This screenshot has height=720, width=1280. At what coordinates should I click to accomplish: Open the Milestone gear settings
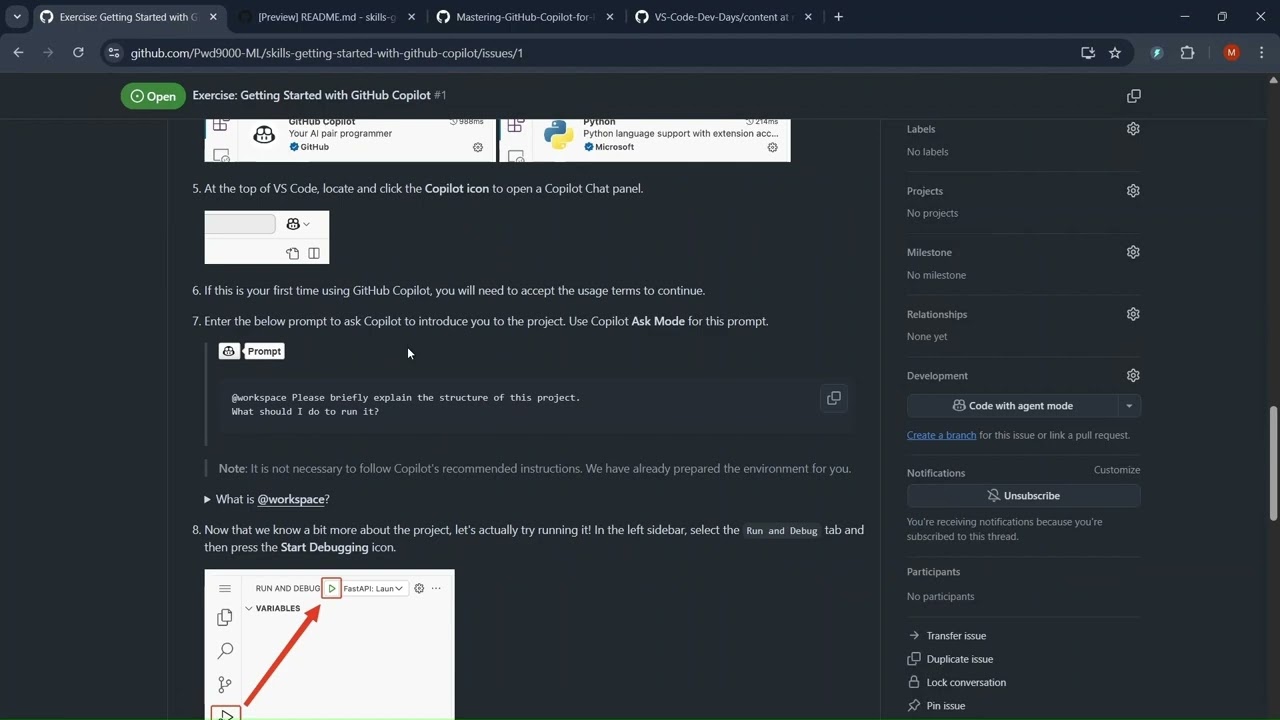pos(1133,252)
